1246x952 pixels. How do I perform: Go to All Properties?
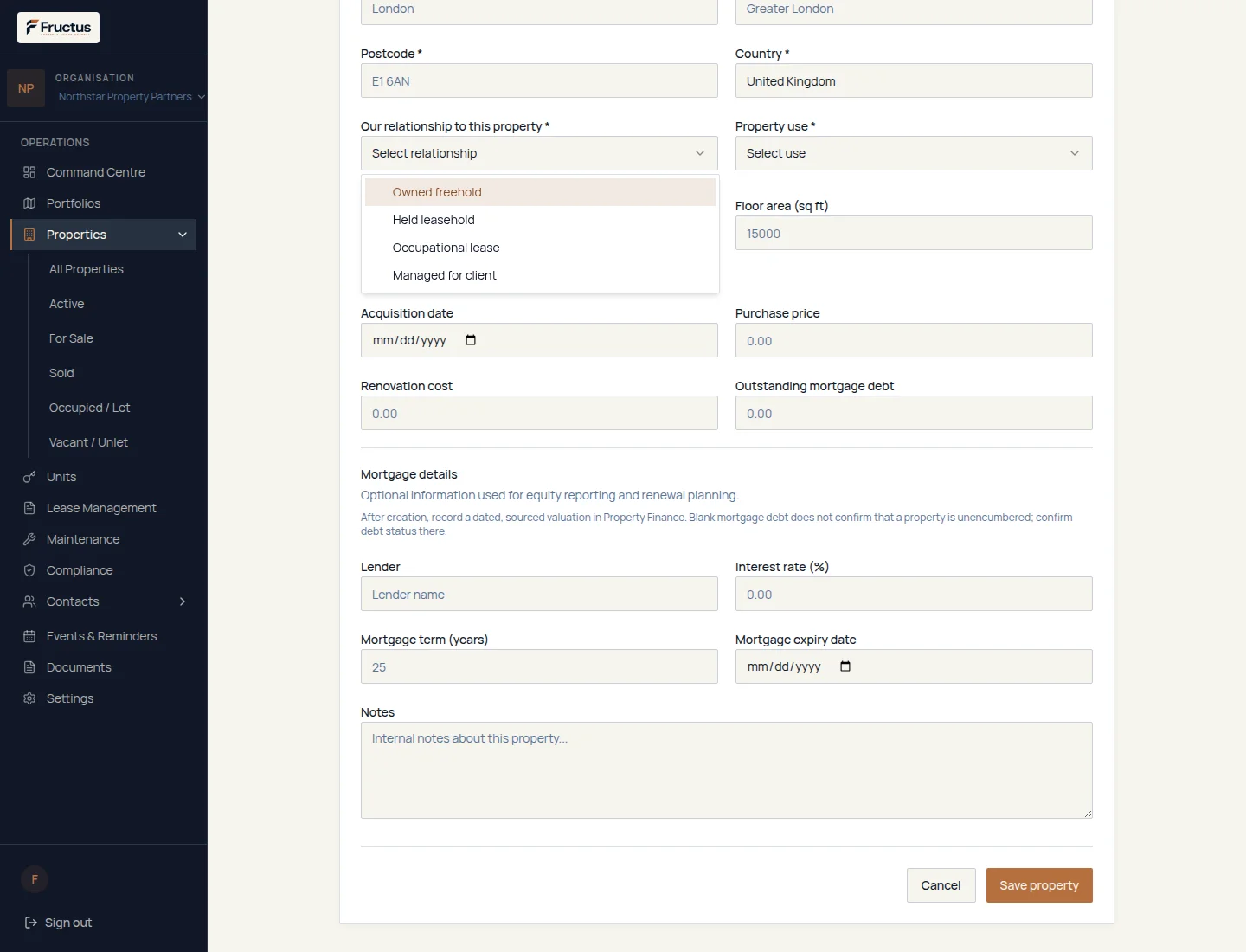point(87,269)
